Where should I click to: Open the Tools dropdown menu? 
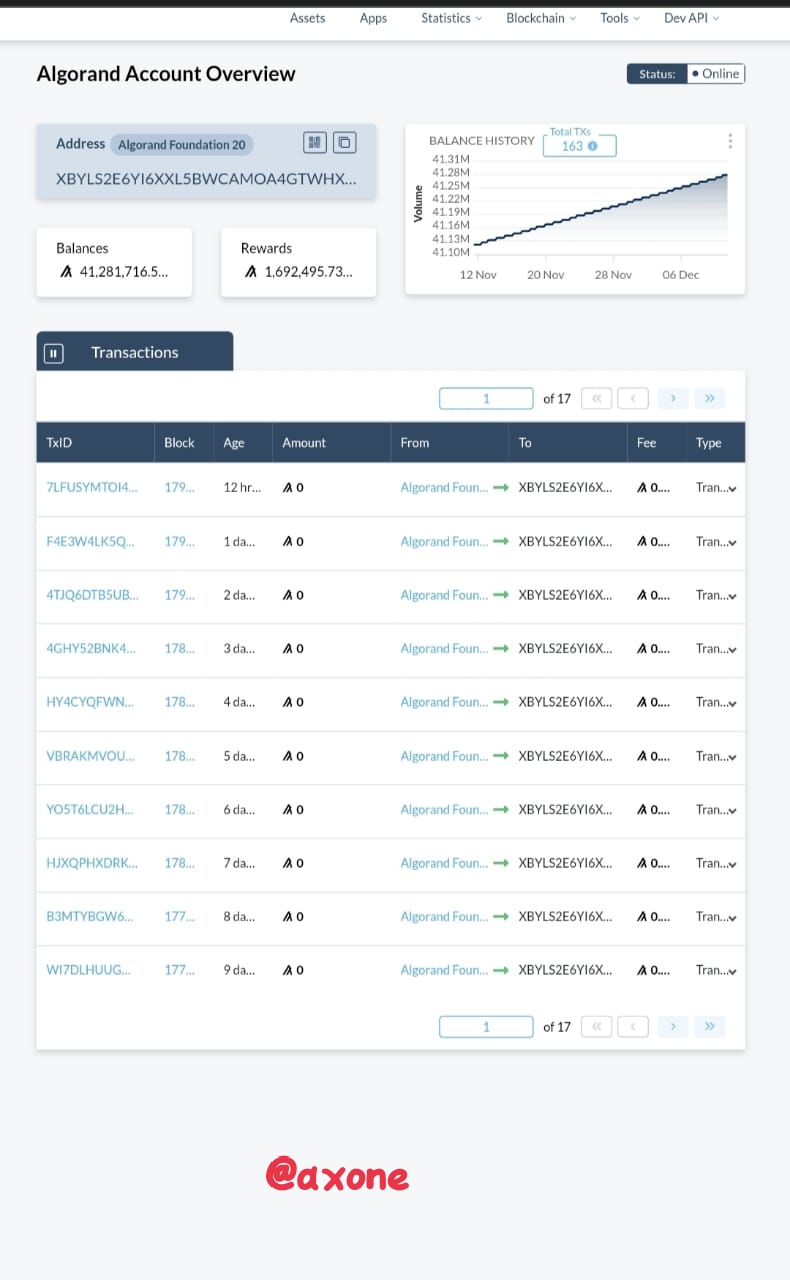(x=620, y=18)
